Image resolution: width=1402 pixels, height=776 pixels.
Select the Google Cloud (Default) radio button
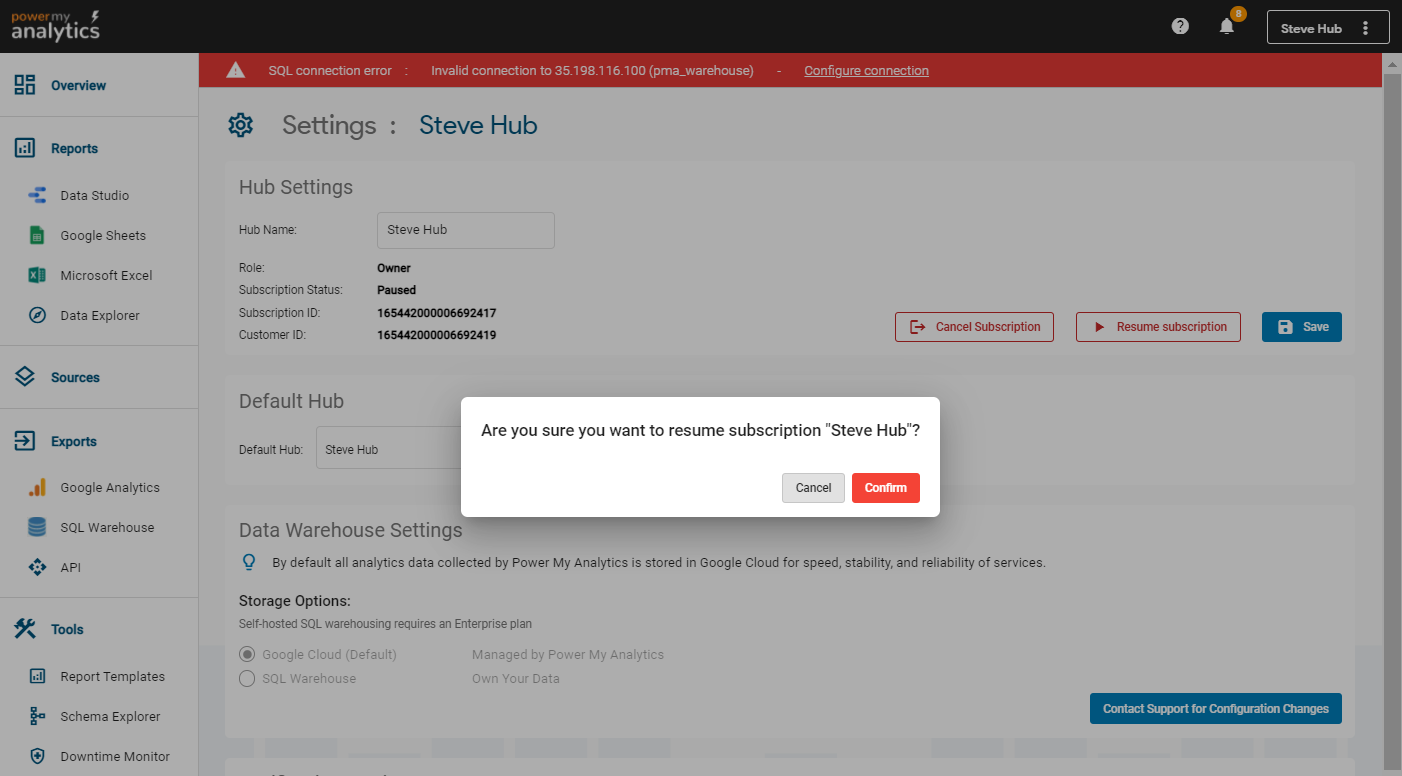pos(247,655)
